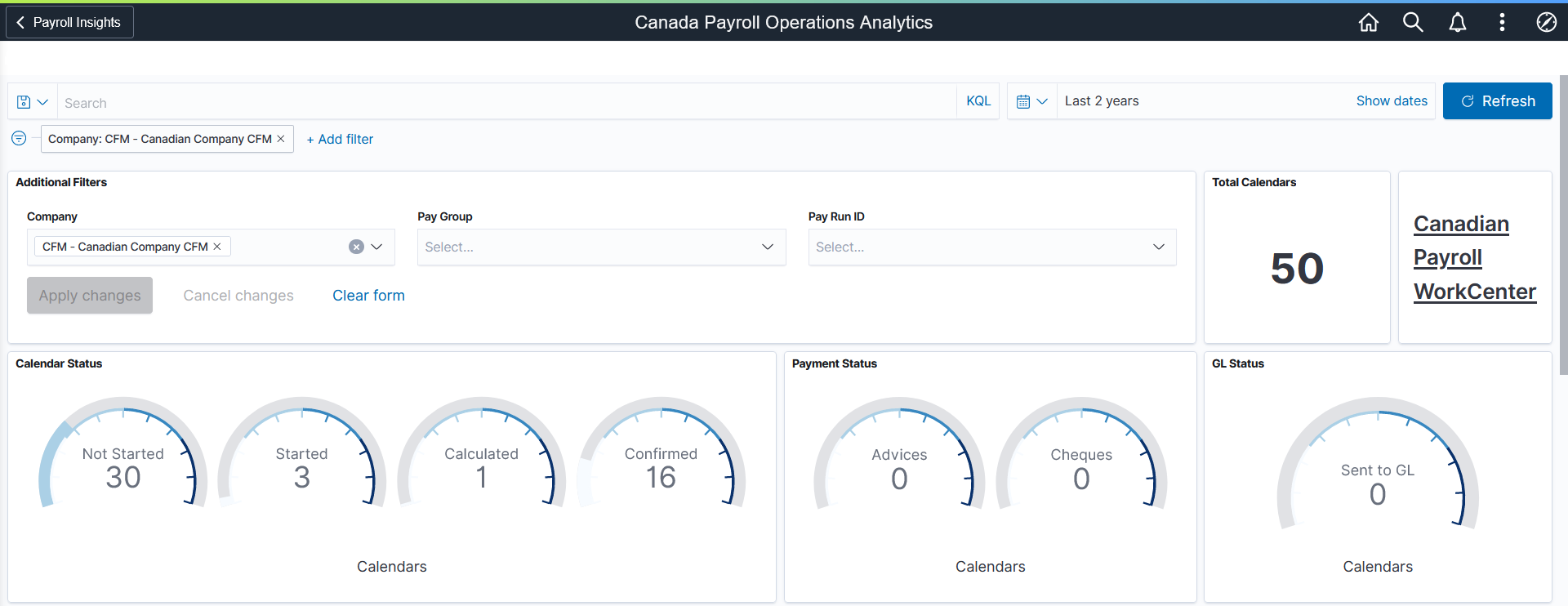Select the Payment Status panel title
The image size is (1568, 606).
tap(835, 363)
